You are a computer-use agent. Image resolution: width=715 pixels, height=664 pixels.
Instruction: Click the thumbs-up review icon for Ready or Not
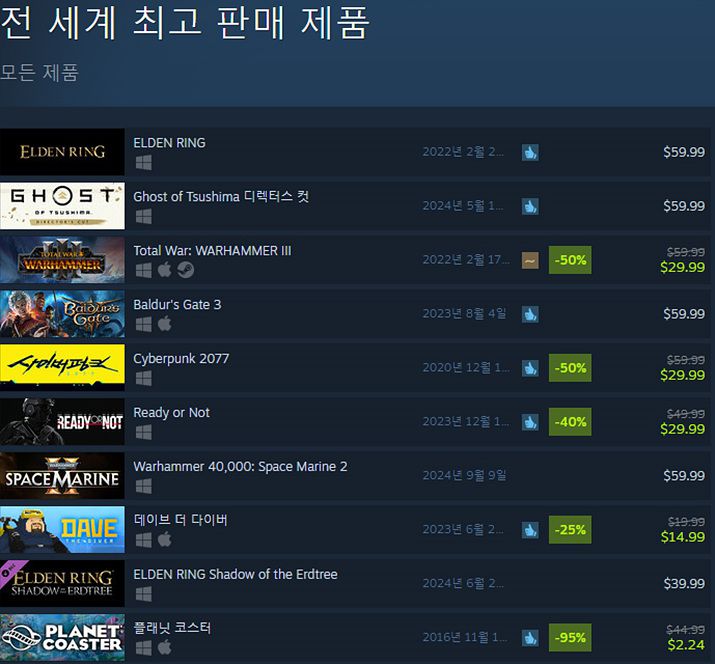(x=530, y=422)
